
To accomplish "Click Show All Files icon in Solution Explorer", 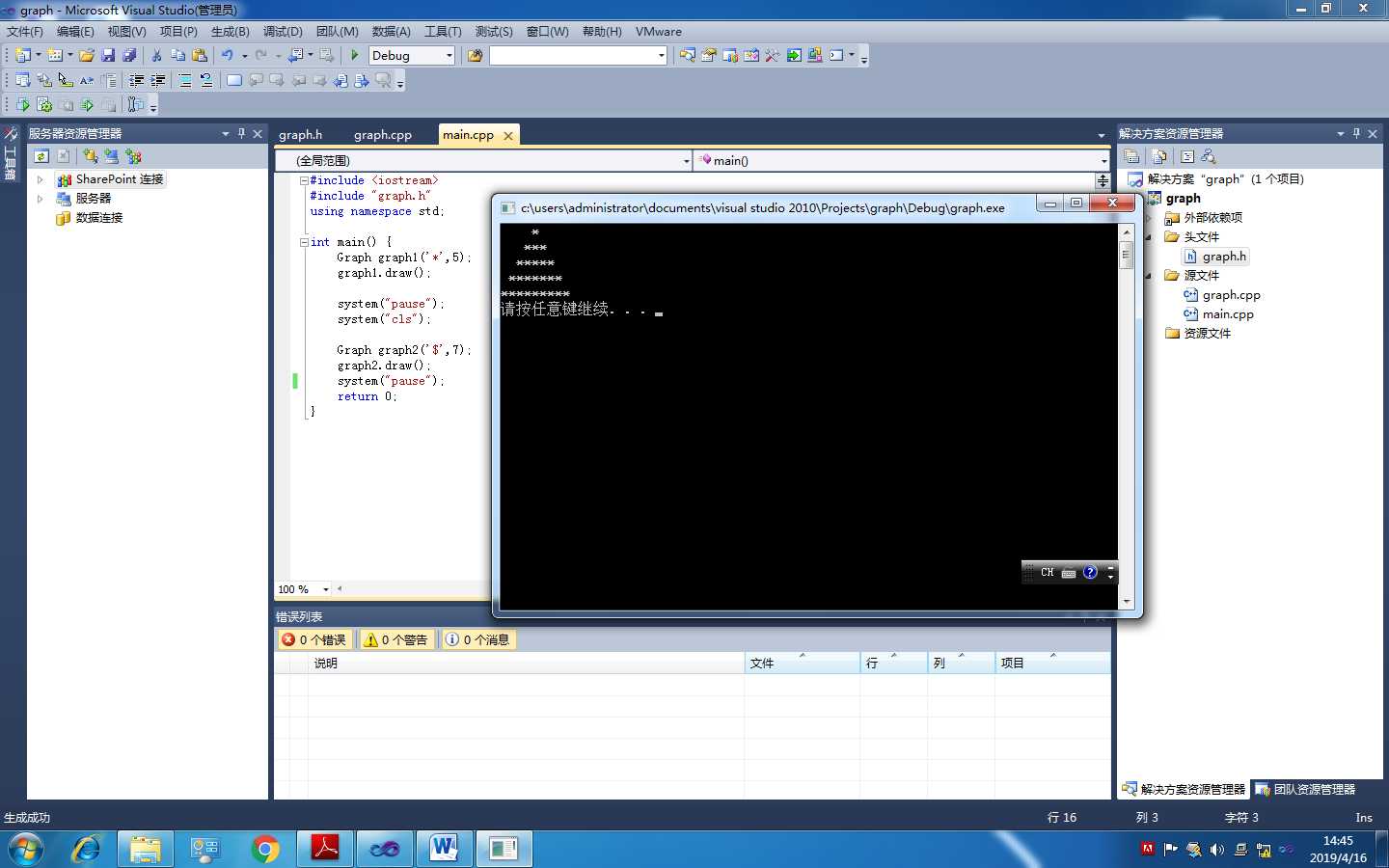I will pos(1159,156).
